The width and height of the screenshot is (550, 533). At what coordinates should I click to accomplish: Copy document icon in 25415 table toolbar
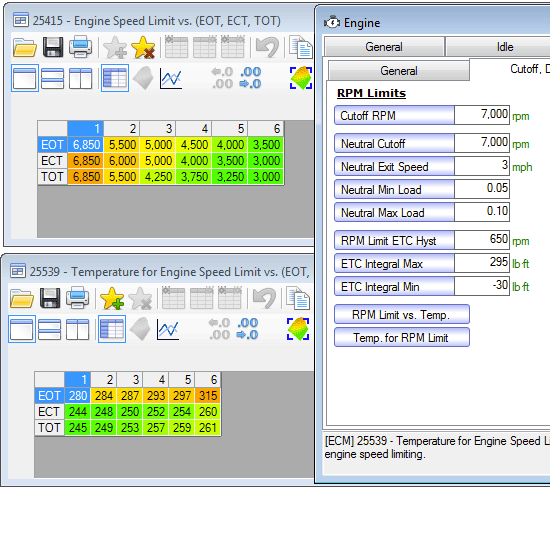(x=301, y=47)
